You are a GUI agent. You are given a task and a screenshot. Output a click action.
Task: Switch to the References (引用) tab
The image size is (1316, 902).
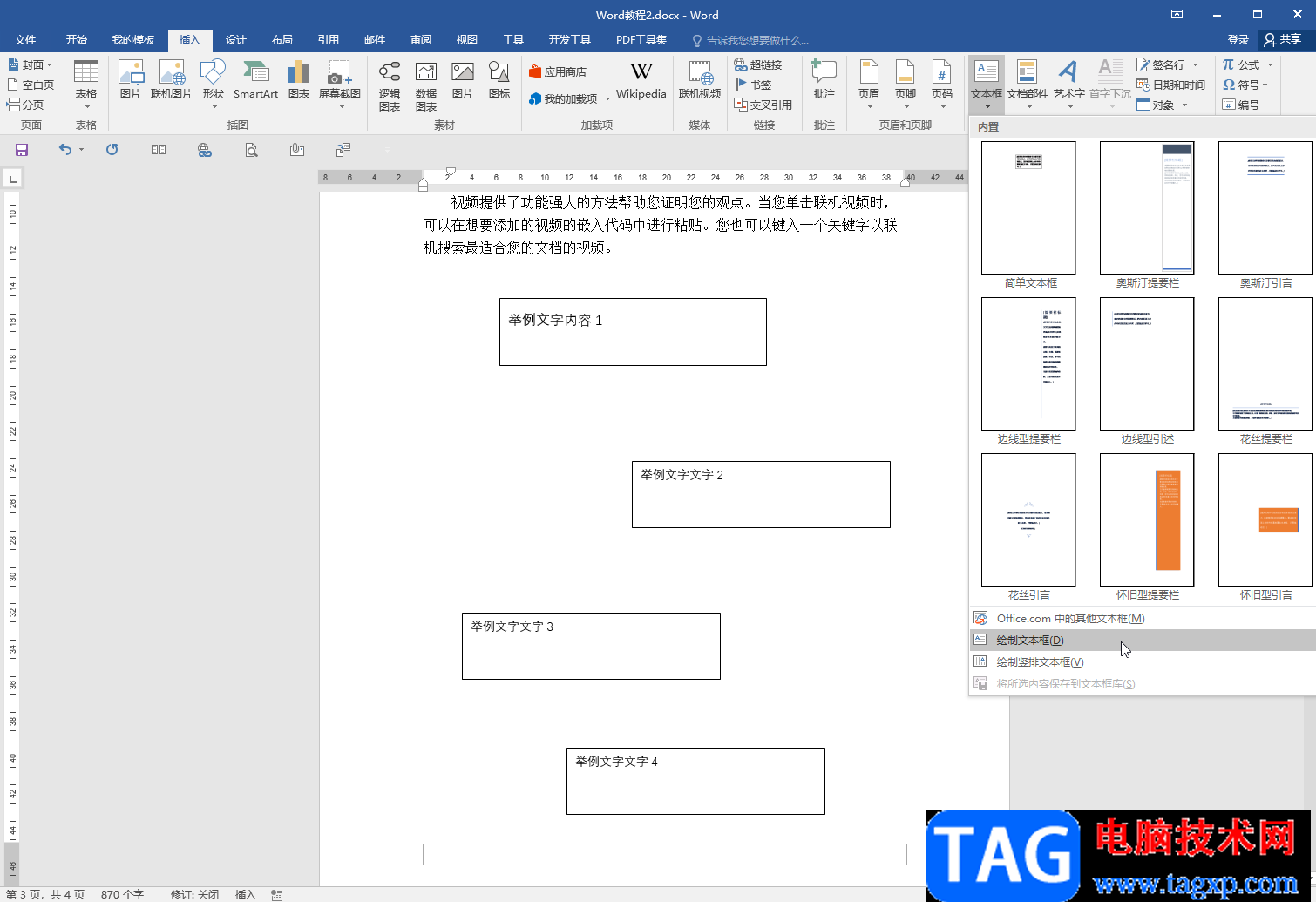point(329,40)
